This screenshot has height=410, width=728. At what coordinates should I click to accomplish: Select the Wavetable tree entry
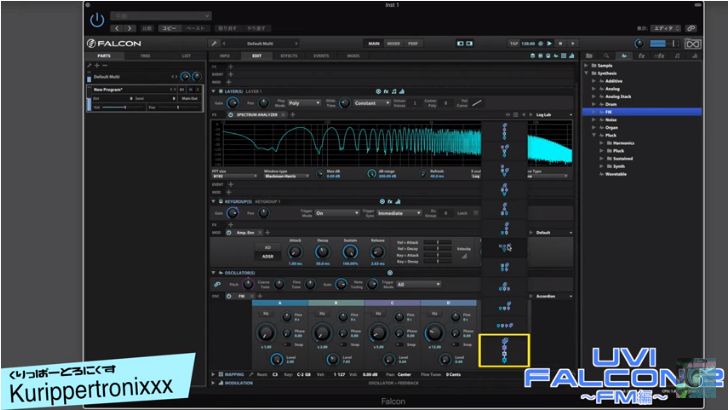[x=616, y=174]
